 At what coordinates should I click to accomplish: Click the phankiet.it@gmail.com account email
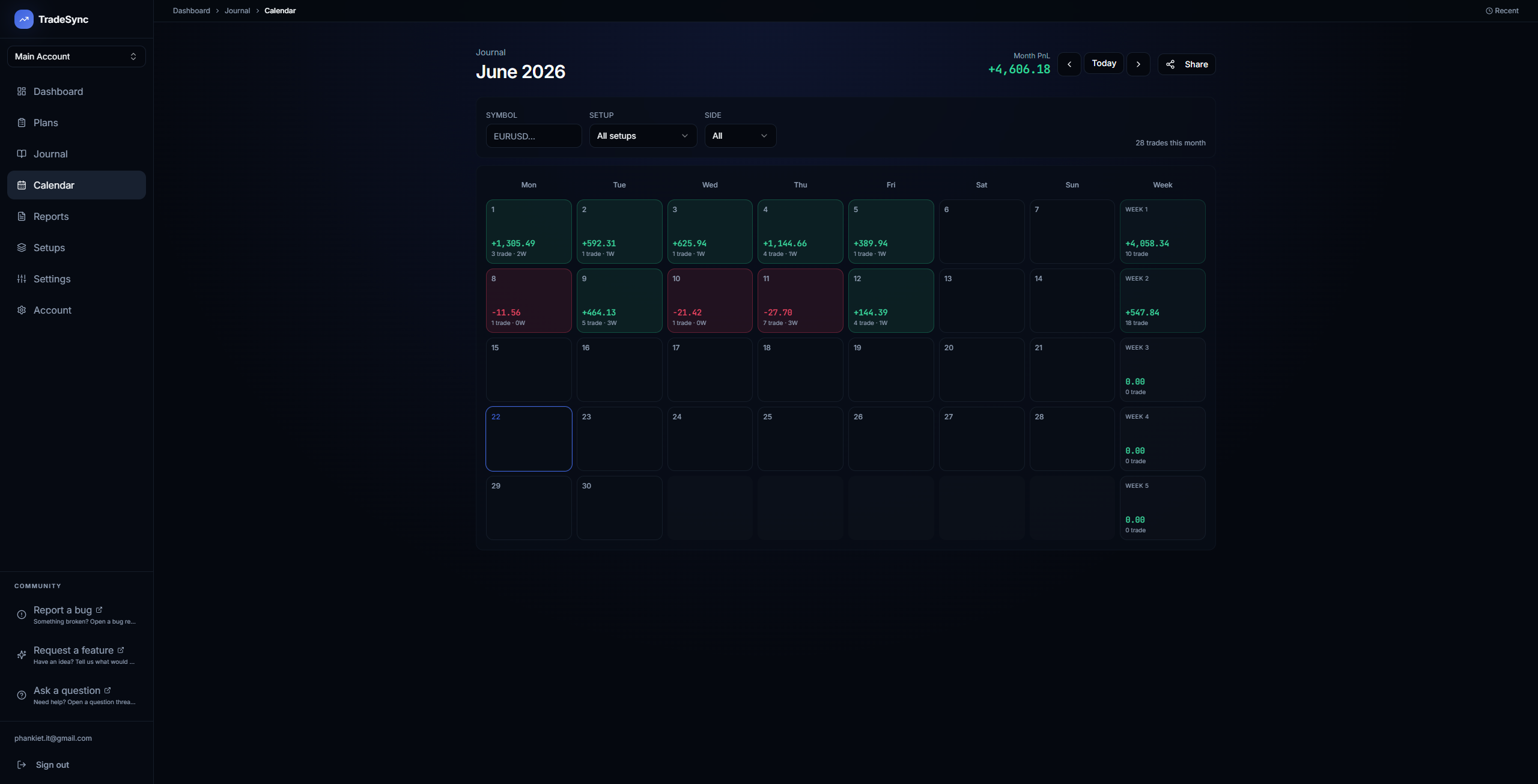click(x=53, y=738)
